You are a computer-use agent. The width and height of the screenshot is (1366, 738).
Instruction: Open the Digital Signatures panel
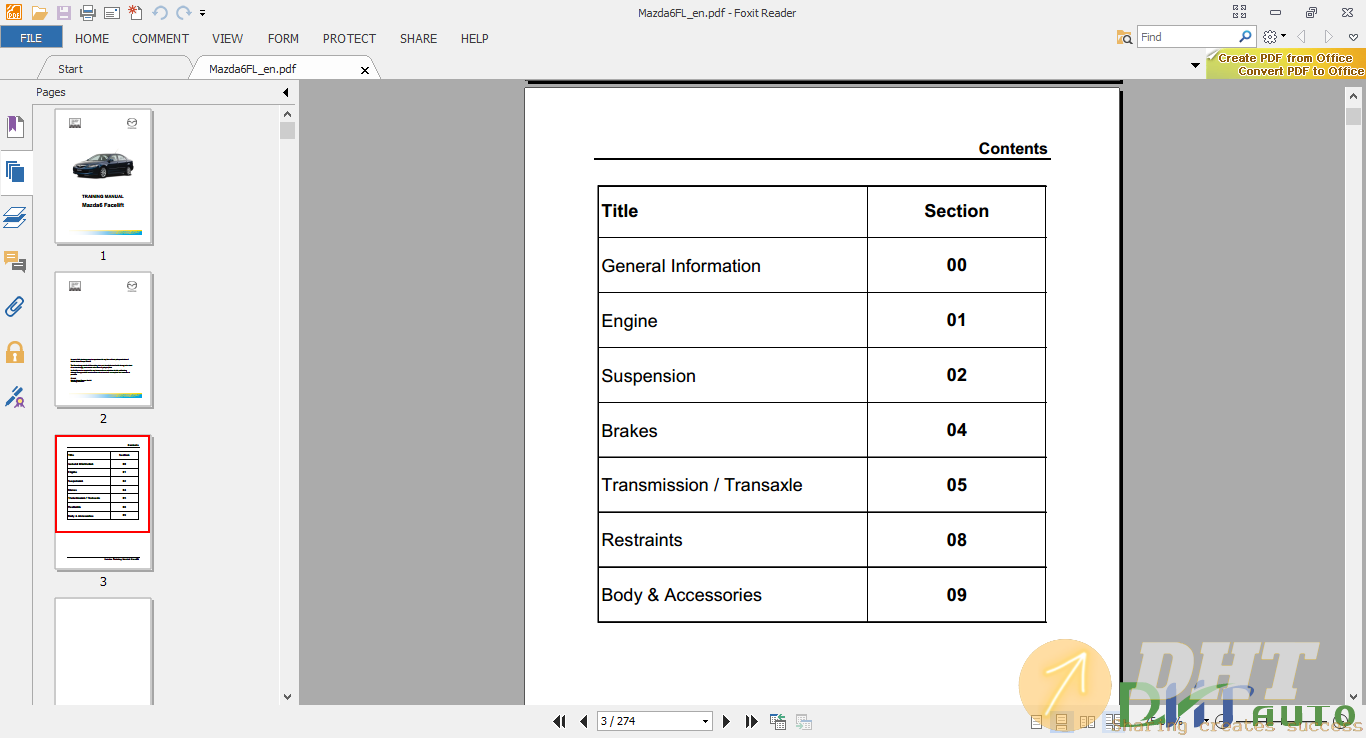15,397
